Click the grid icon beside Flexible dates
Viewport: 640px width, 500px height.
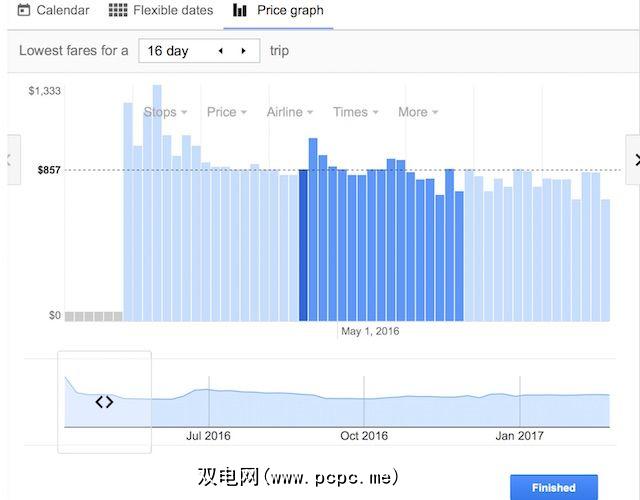tap(118, 10)
